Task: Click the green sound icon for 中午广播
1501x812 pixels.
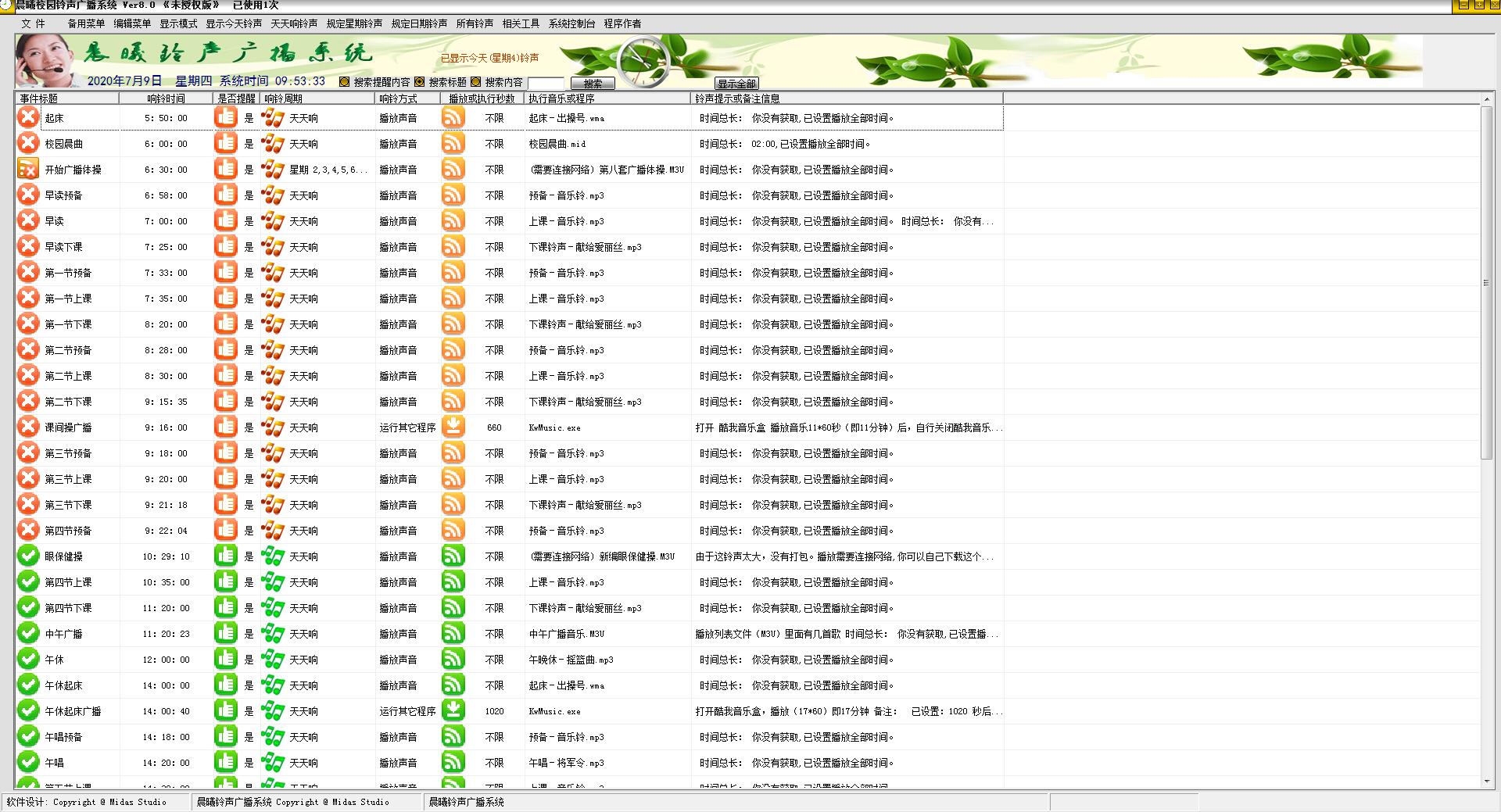Action: pos(453,634)
